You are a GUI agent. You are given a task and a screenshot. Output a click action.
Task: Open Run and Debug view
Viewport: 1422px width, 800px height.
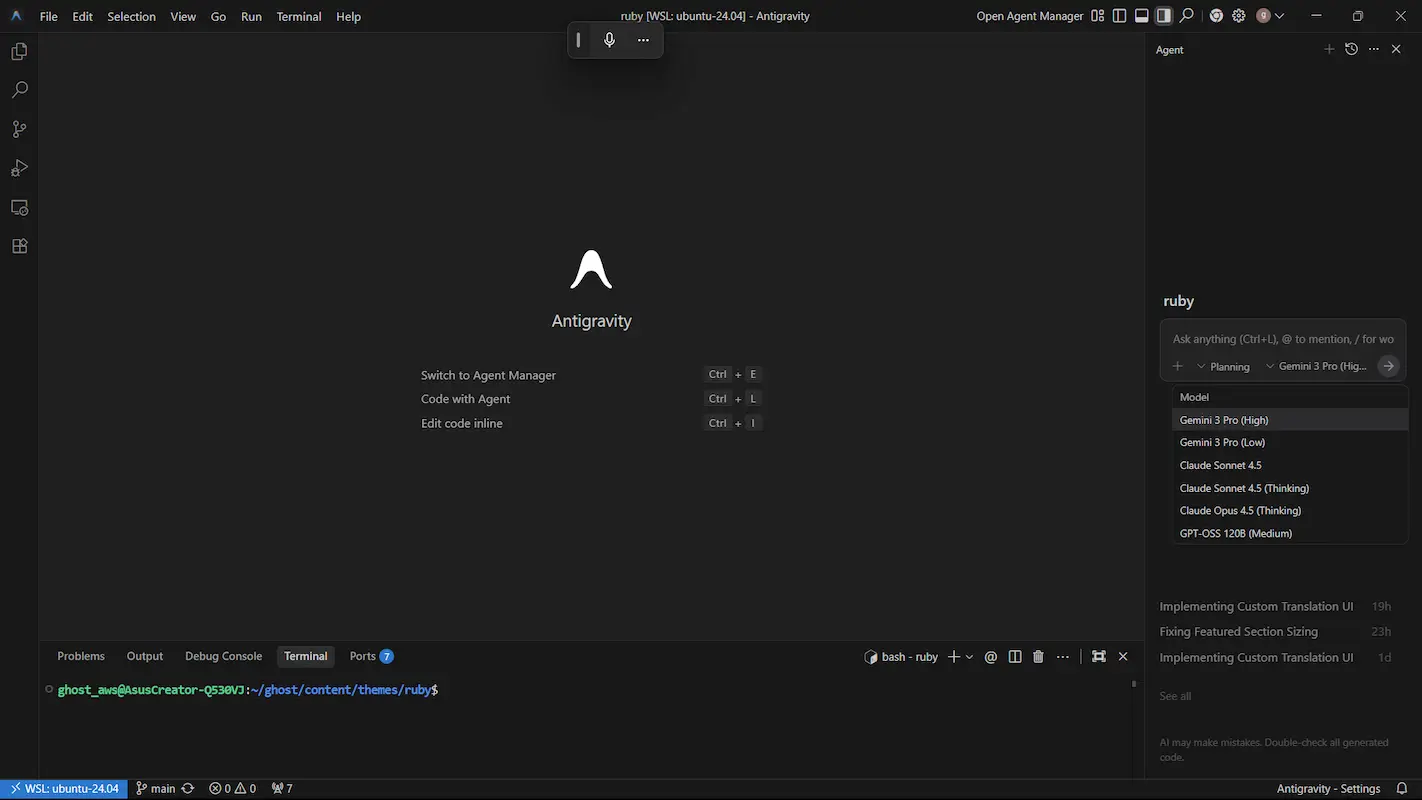pyautogui.click(x=19, y=168)
